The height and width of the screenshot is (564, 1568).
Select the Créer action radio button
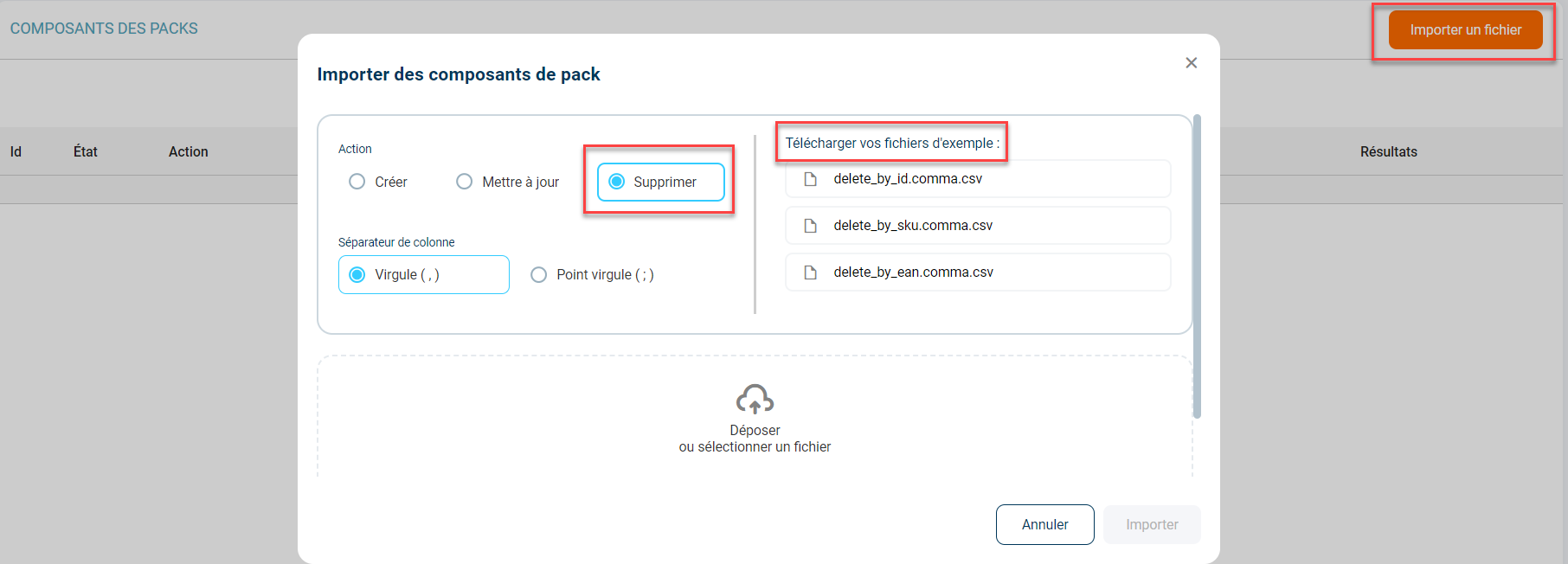click(357, 182)
